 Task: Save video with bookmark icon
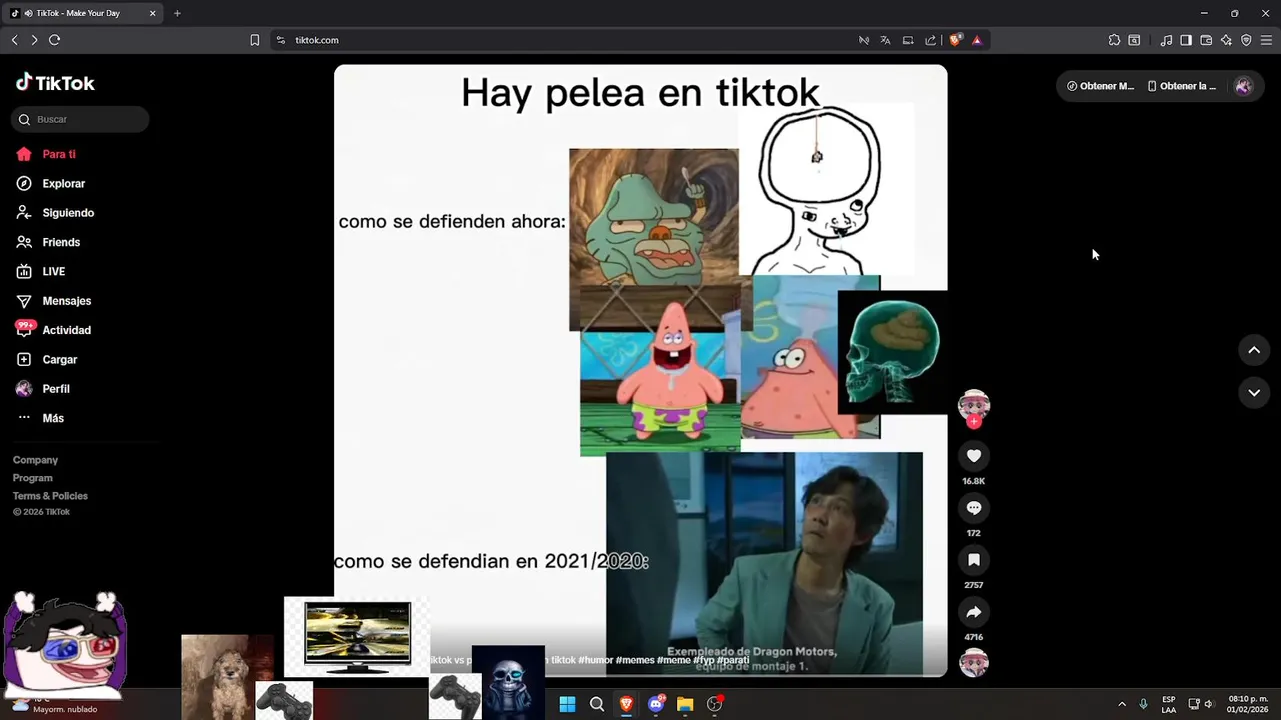click(x=974, y=560)
